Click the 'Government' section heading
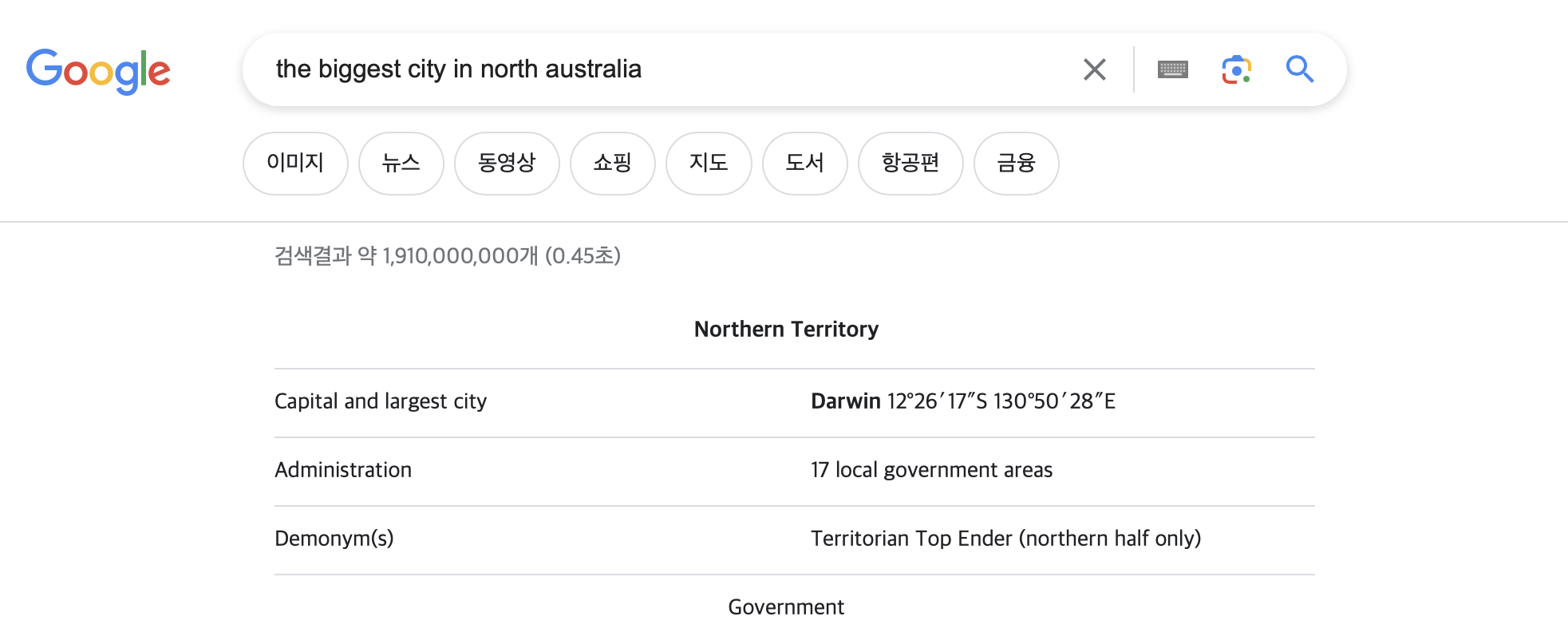This screenshot has width=1568, height=640. click(x=786, y=607)
